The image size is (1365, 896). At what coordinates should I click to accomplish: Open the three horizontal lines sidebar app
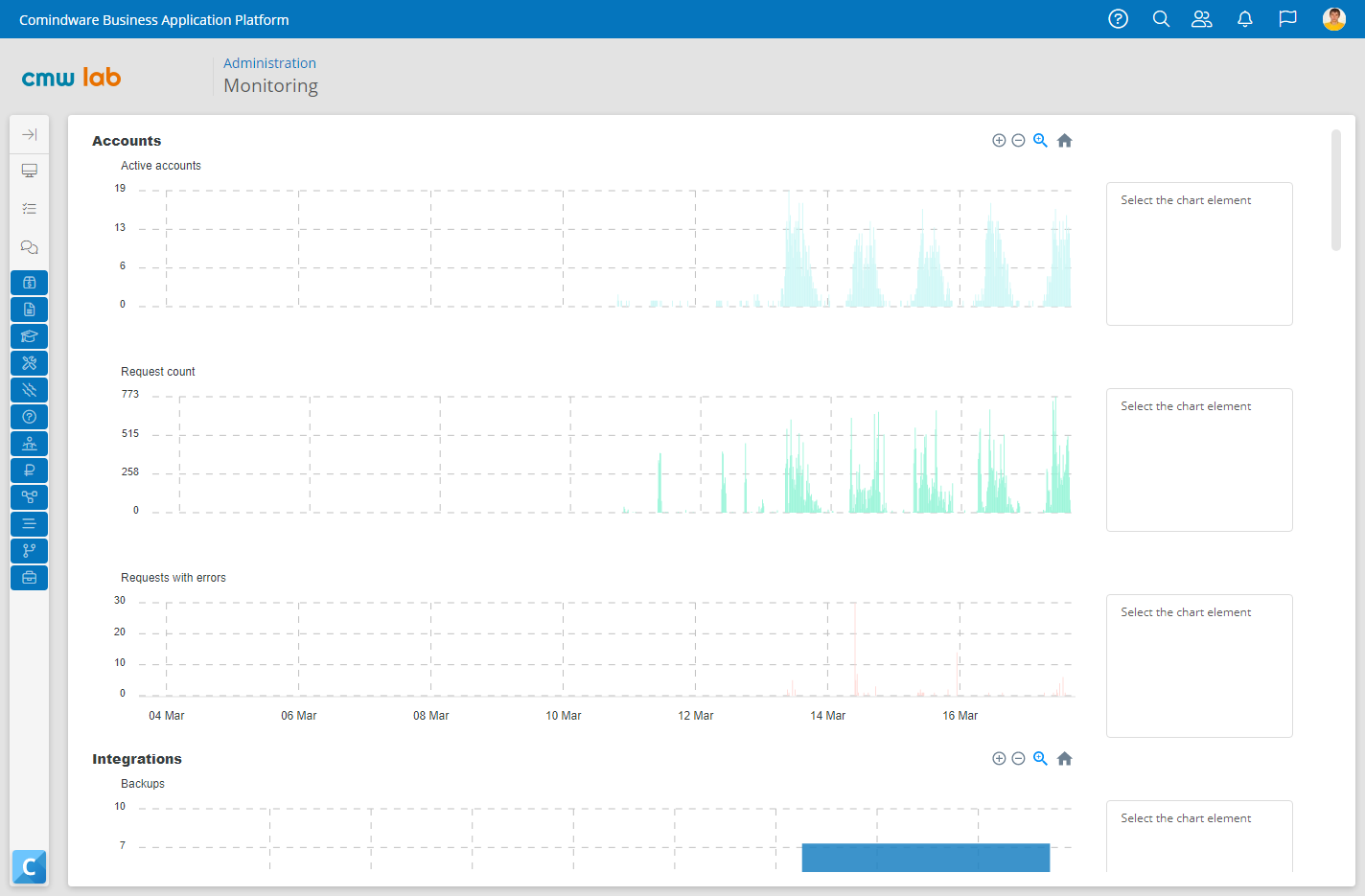click(30, 524)
